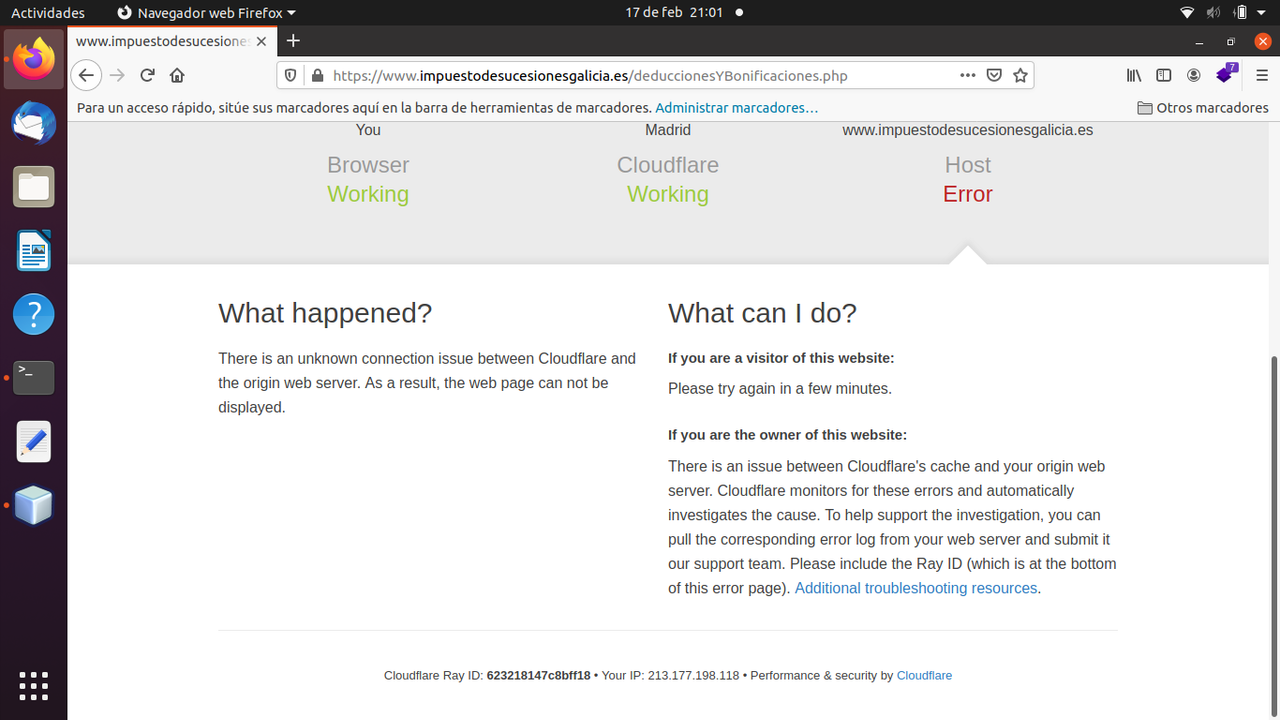This screenshot has height=720, width=1280.
Task: Open page actions three-dot menu
Action: point(967,75)
